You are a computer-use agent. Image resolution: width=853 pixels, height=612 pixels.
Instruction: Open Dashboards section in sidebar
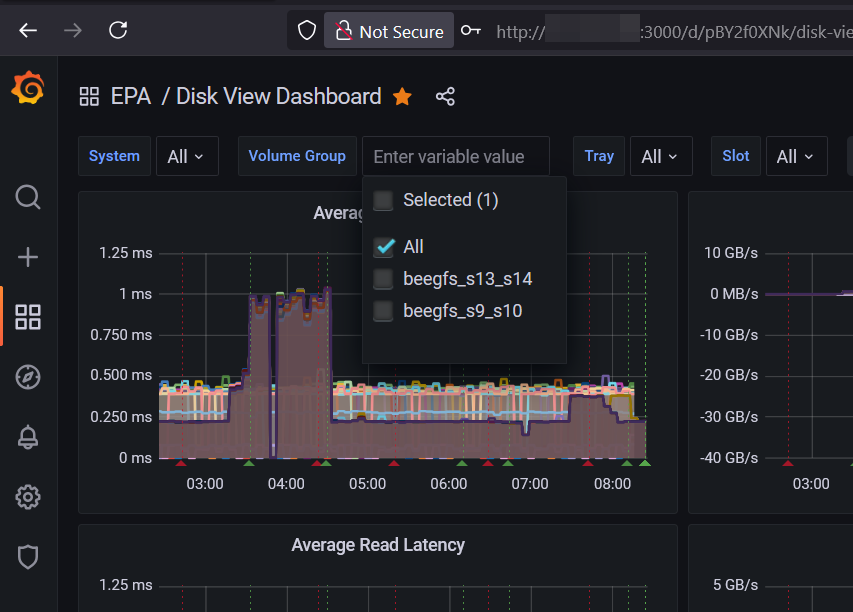(28, 317)
